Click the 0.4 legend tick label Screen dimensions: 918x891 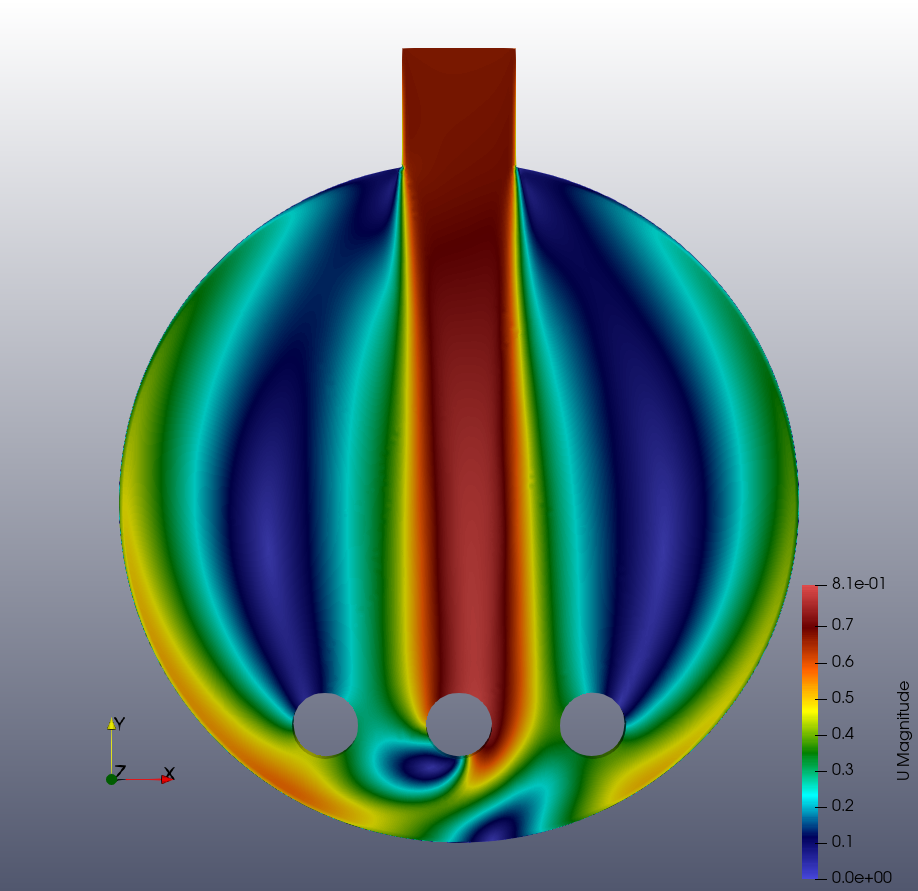[842, 734]
